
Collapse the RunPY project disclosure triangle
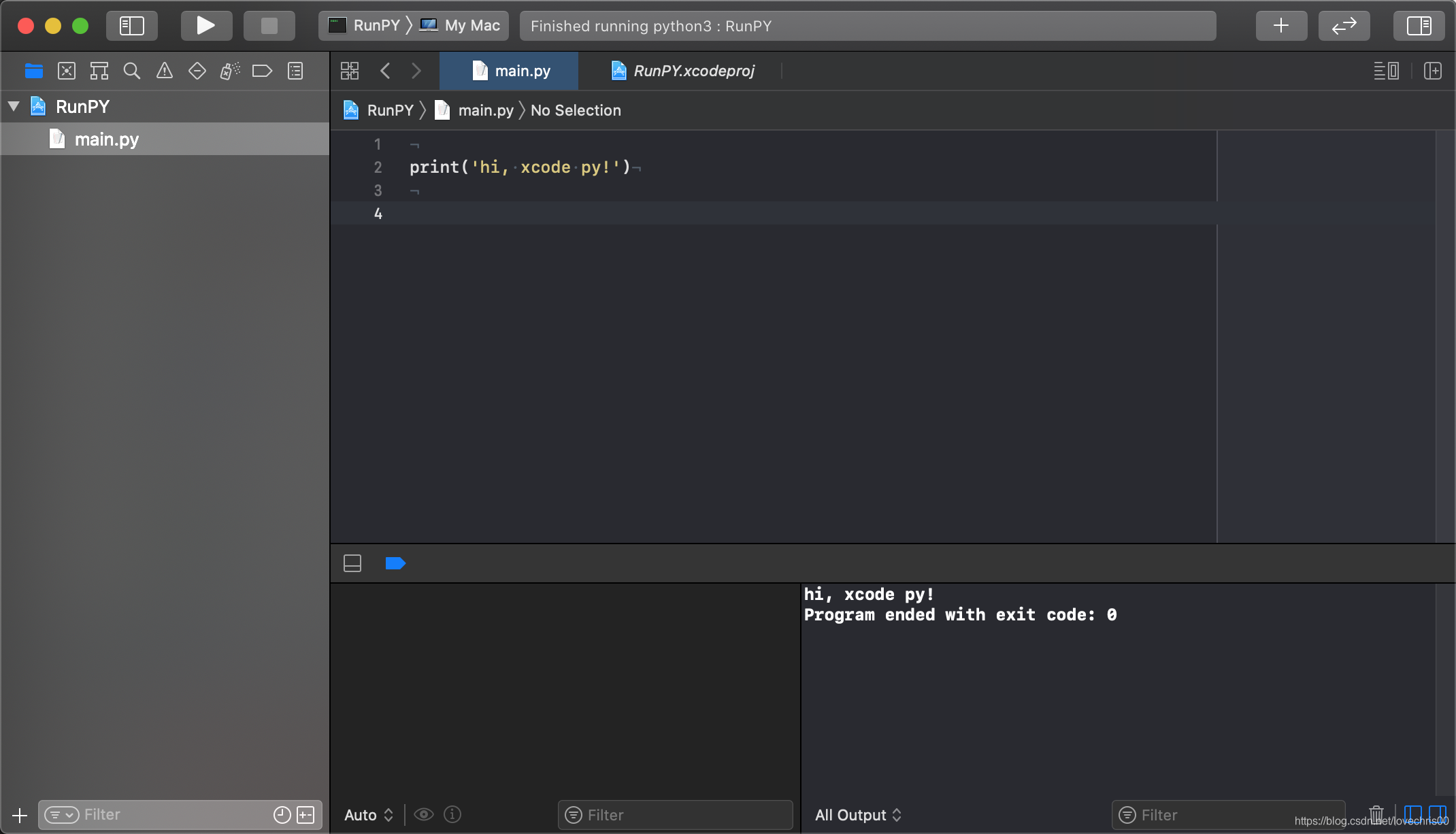(14, 106)
